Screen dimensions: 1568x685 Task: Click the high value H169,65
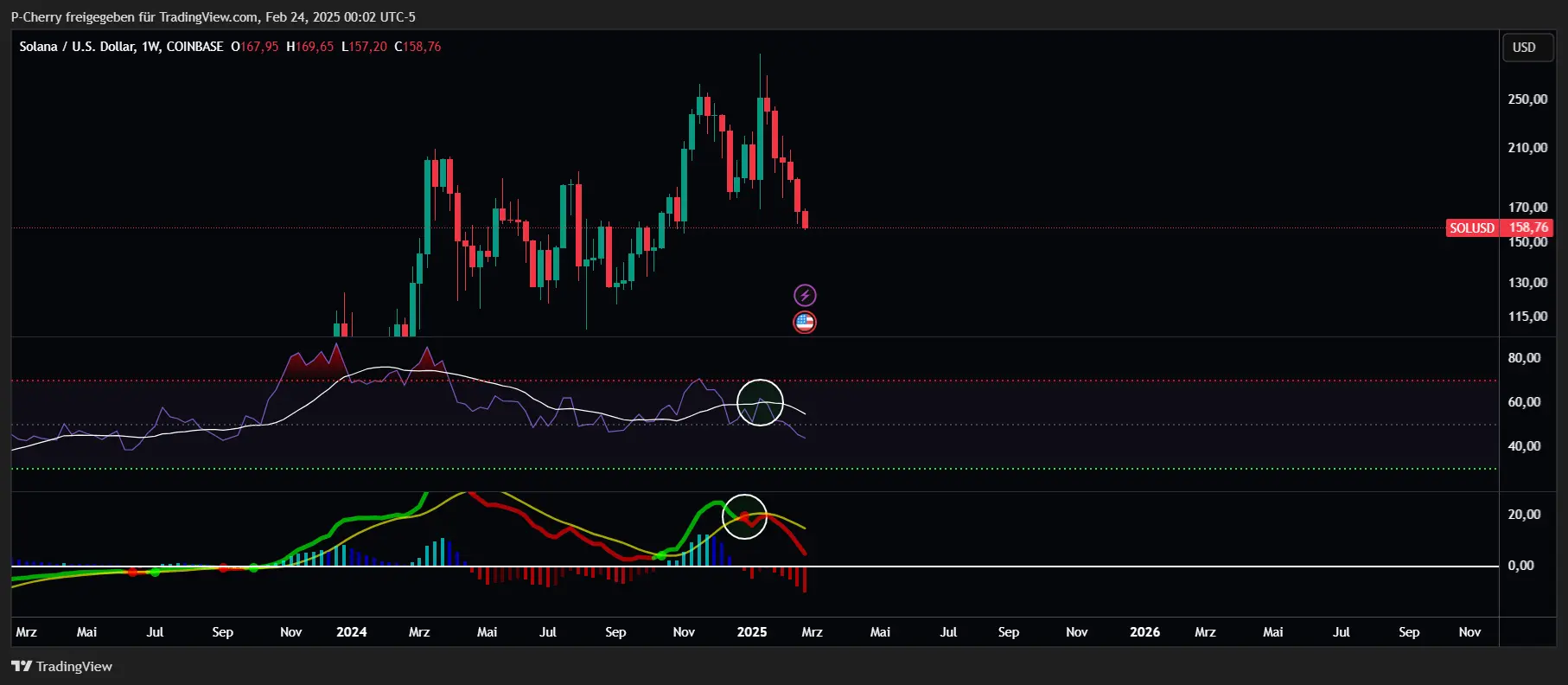point(309,47)
